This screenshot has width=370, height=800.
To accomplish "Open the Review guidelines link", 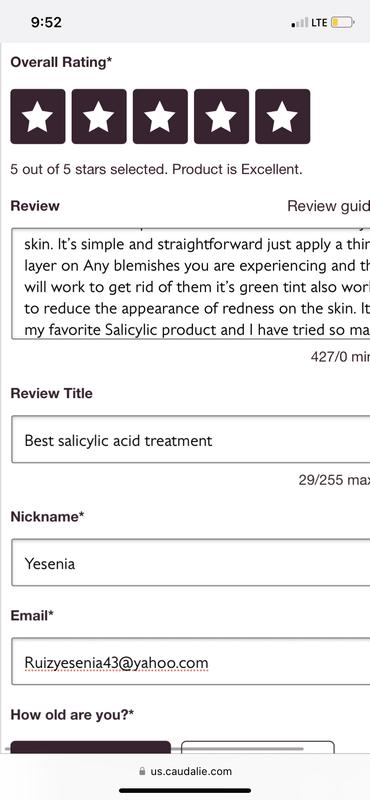I will (x=329, y=206).
